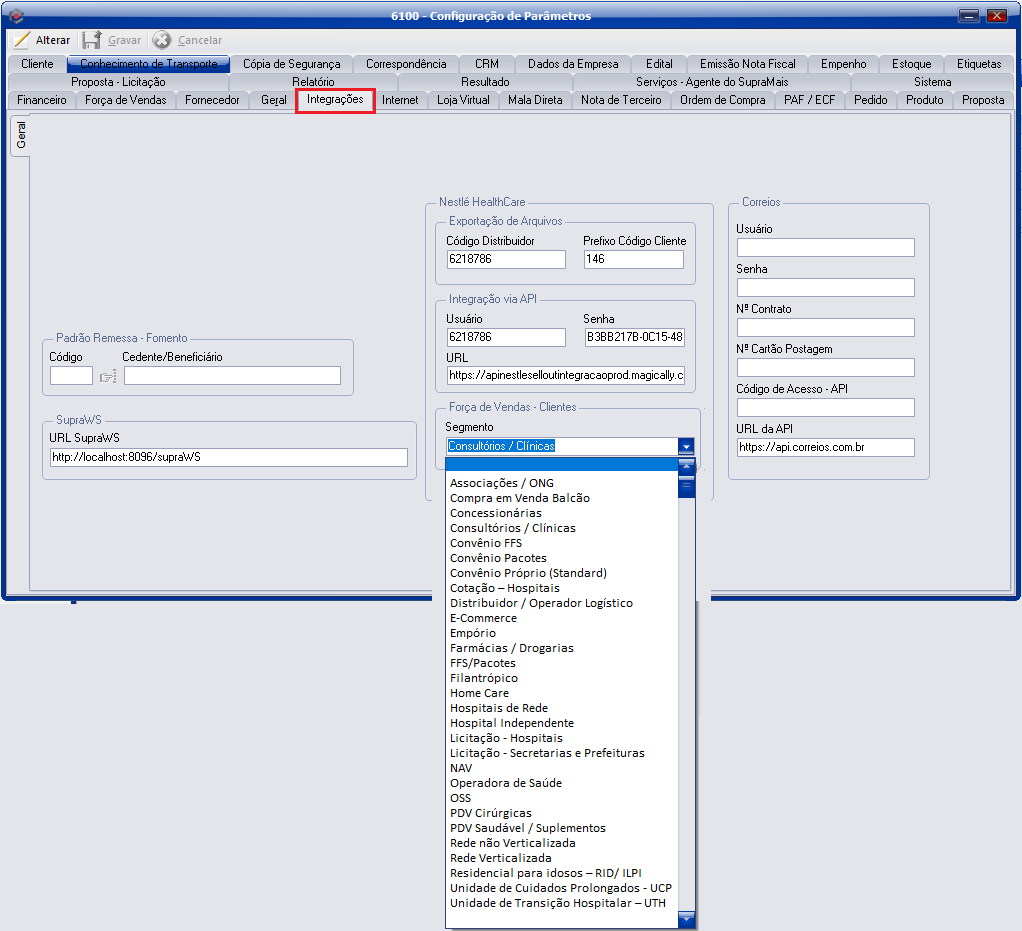Switch to the Financeiro tab
Screen dimensions: 1022x931
(x=42, y=100)
